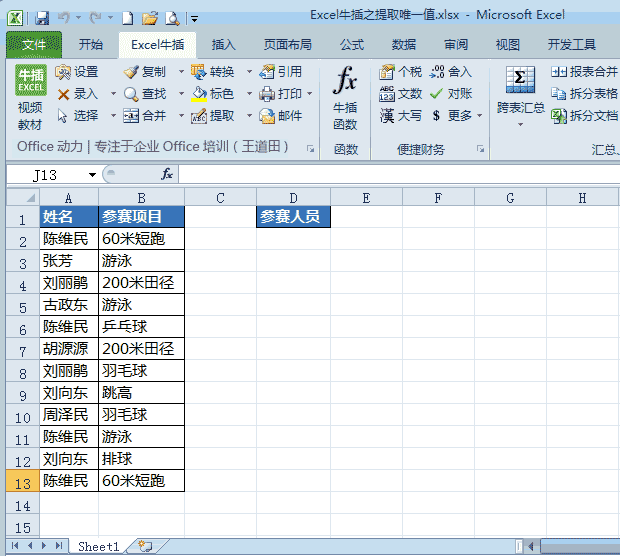Switch to the 插入 tab
Screen dimensions: 620x556
(223, 45)
